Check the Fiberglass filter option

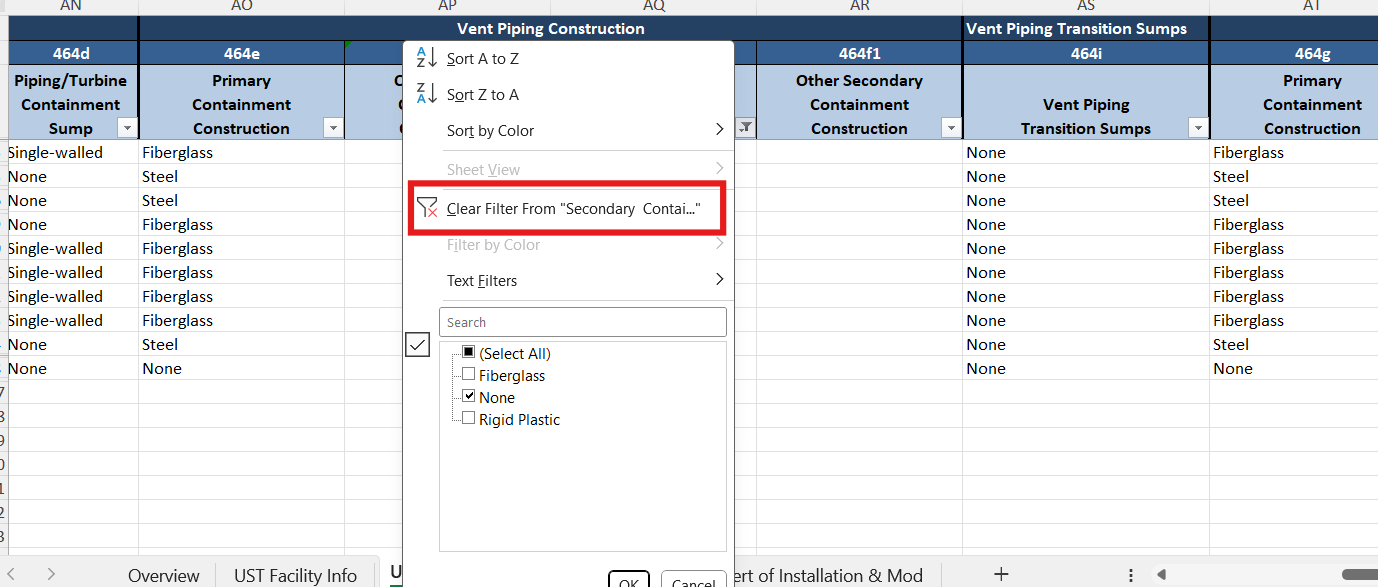[468, 375]
